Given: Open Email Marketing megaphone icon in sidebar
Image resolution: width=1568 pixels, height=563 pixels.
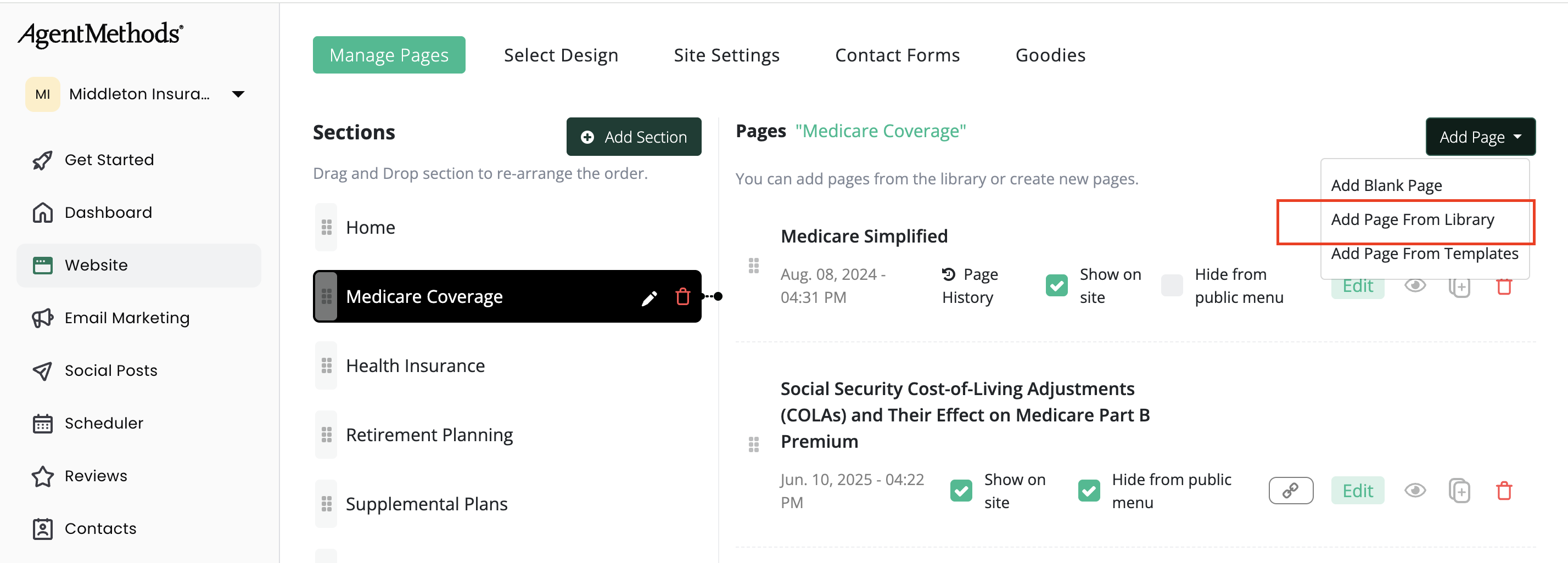Looking at the screenshot, I should (x=42, y=318).
